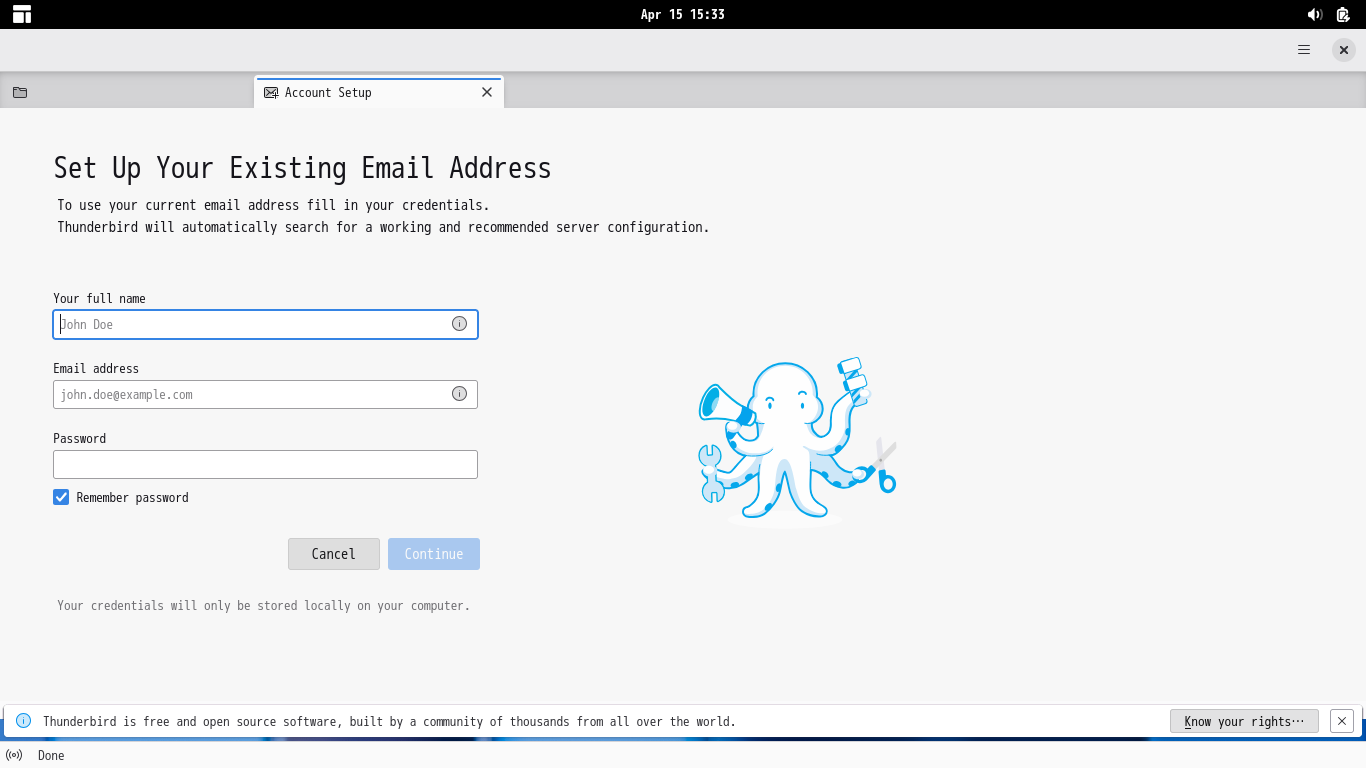Click the octopus mascot illustration
Viewport: 1366px width, 768px height.
797,442
